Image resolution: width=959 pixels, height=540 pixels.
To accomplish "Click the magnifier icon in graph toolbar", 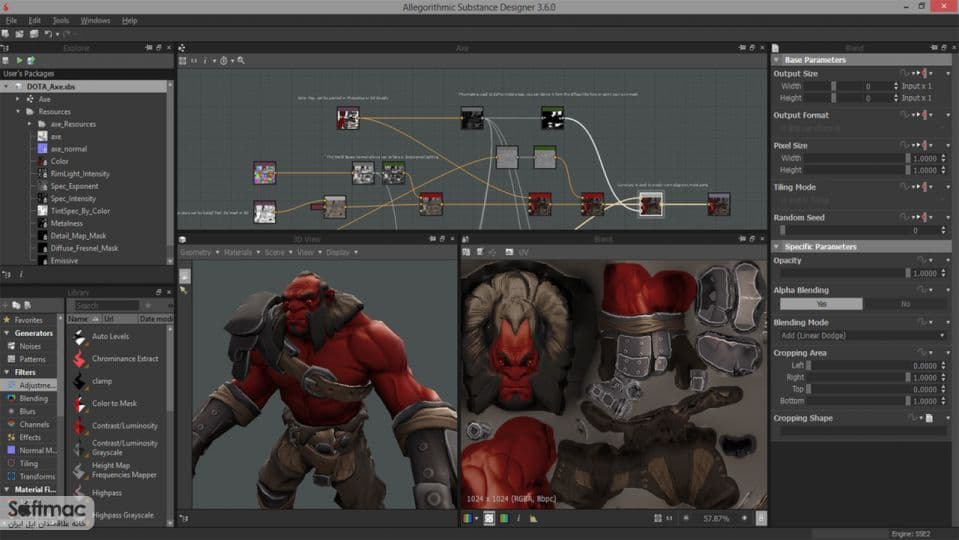I will click(241, 61).
